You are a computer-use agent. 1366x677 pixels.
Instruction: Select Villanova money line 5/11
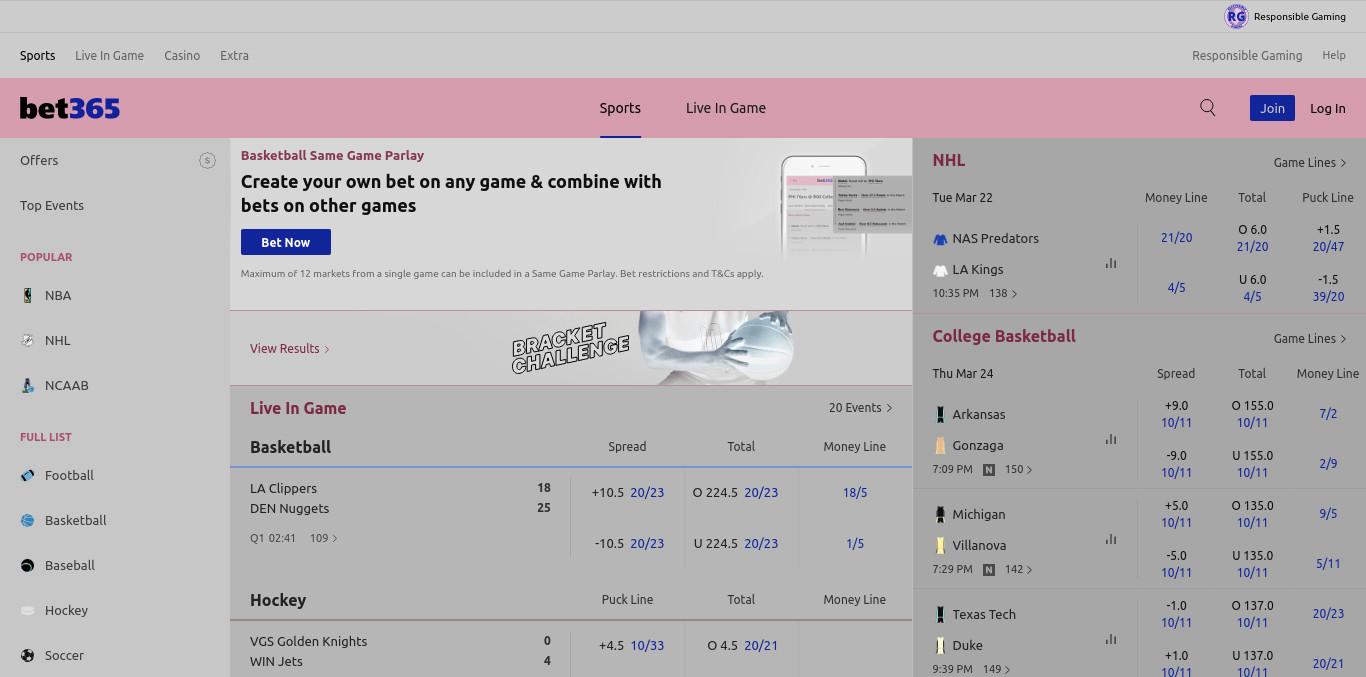point(1328,564)
